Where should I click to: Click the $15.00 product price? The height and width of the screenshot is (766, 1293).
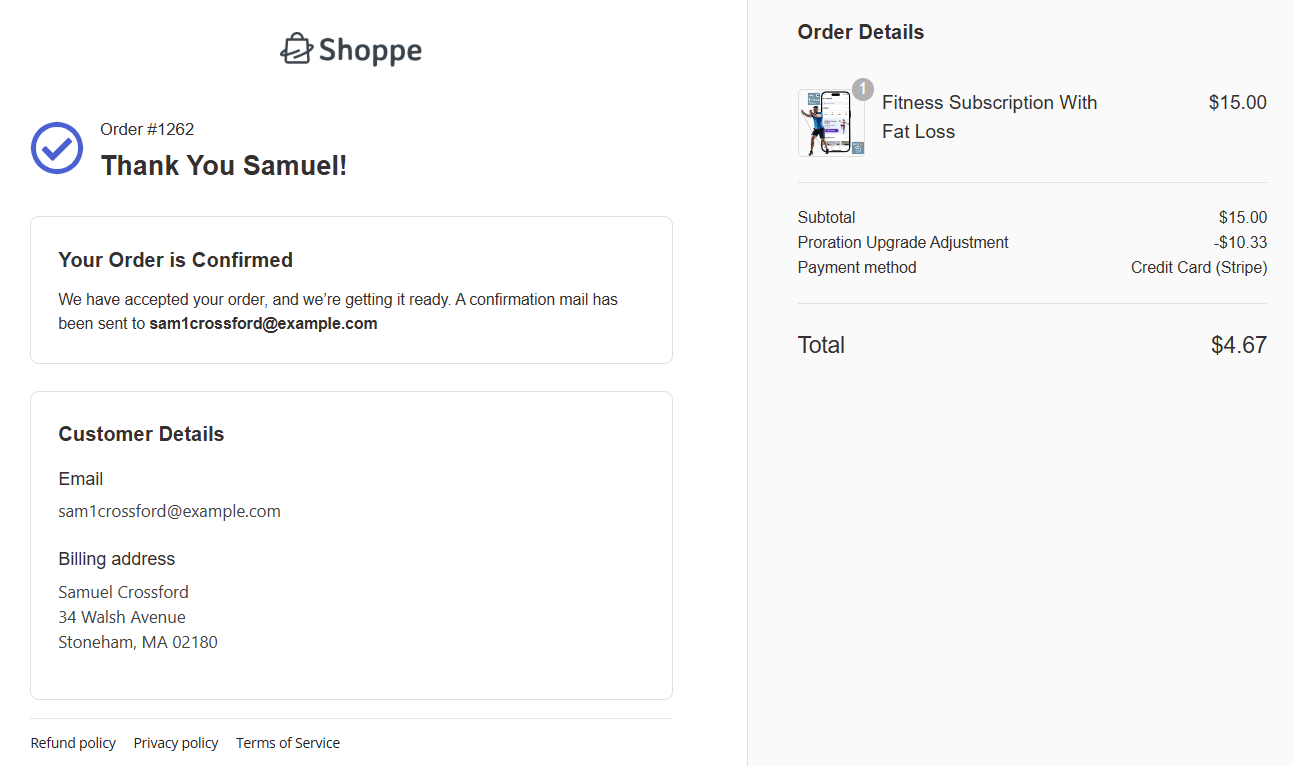point(1237,102)
